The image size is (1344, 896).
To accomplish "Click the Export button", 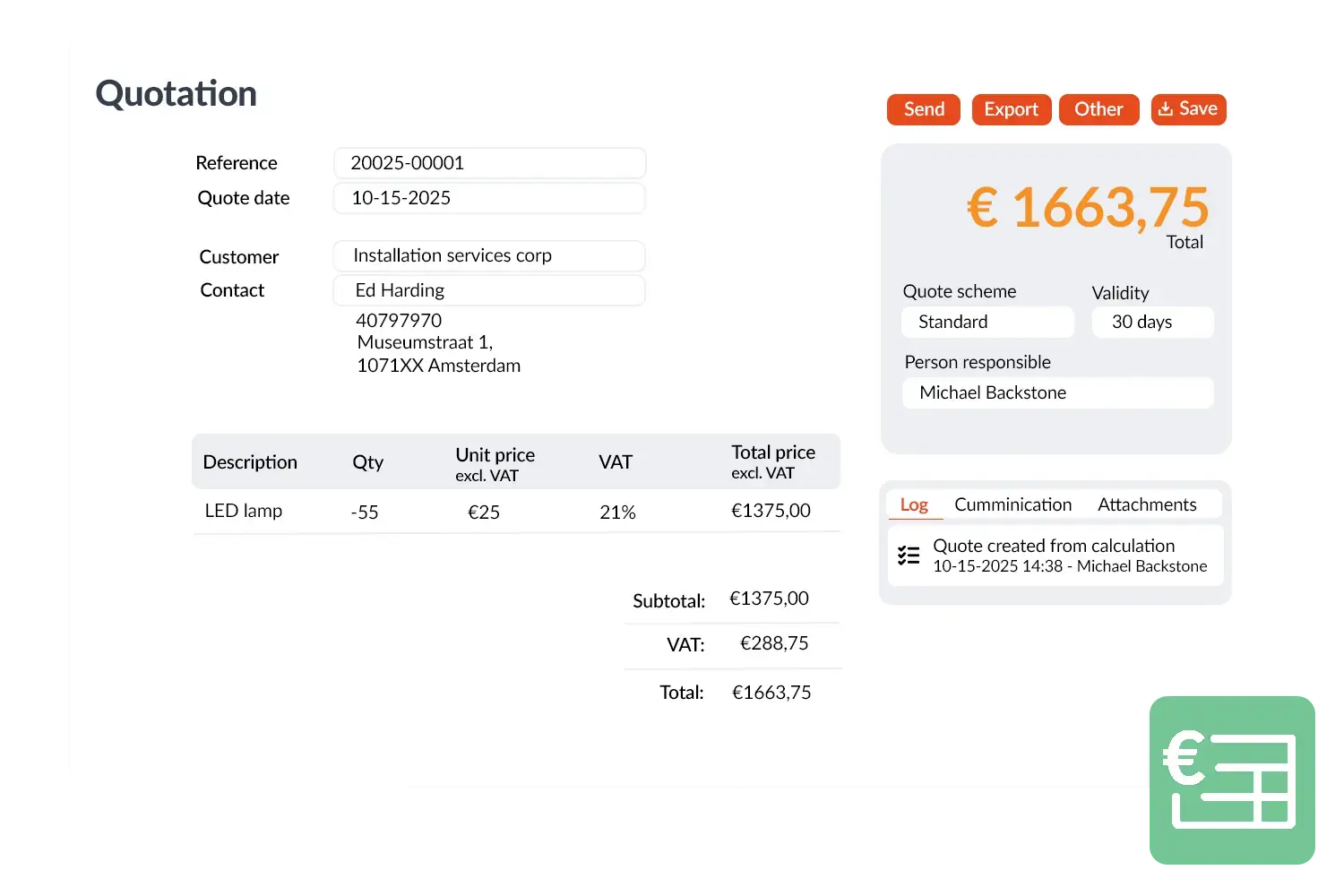I will pyautogui.click(x=1011, y=109).
